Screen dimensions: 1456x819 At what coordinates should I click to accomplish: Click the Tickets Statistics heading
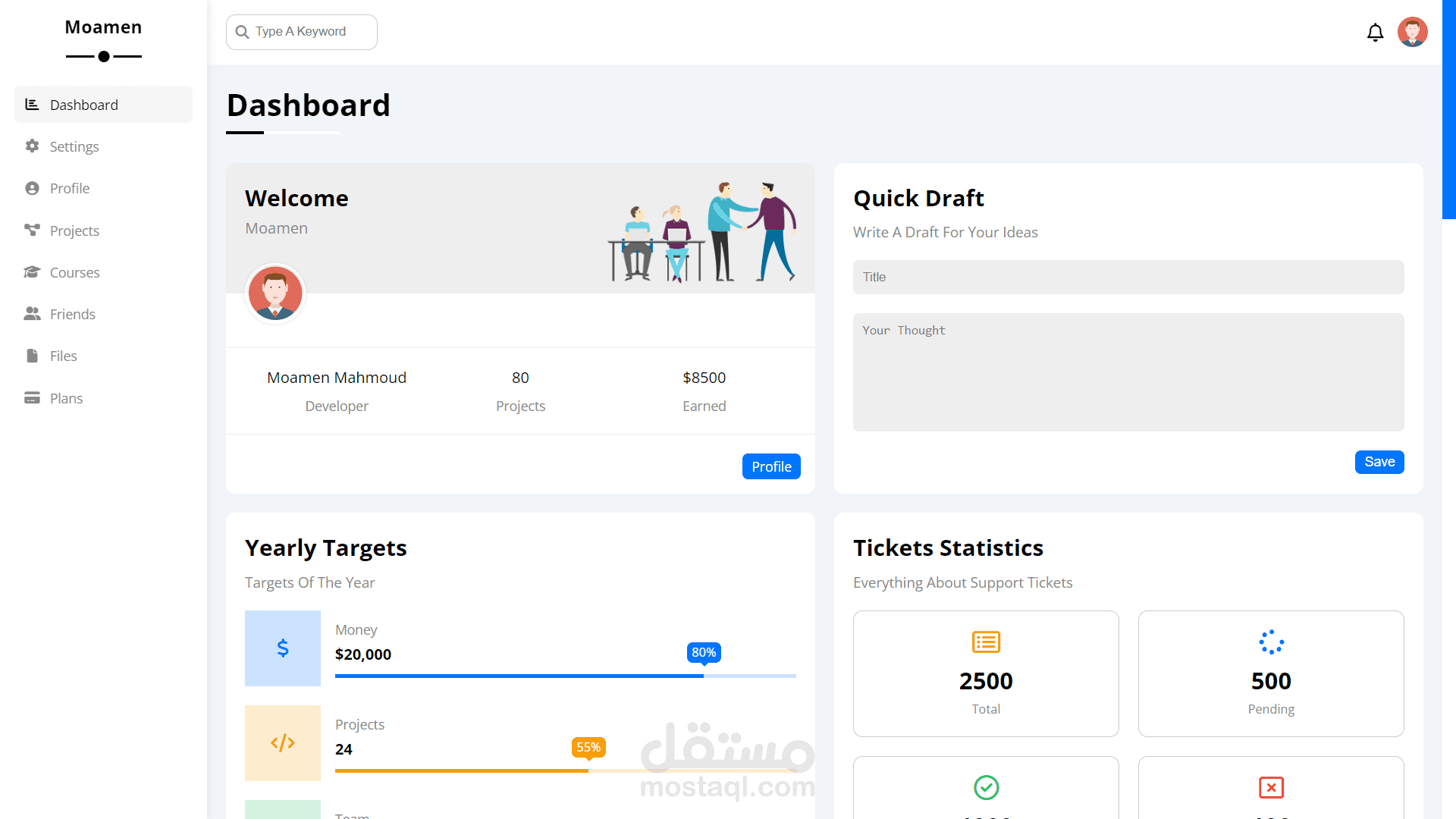[948, 548]
